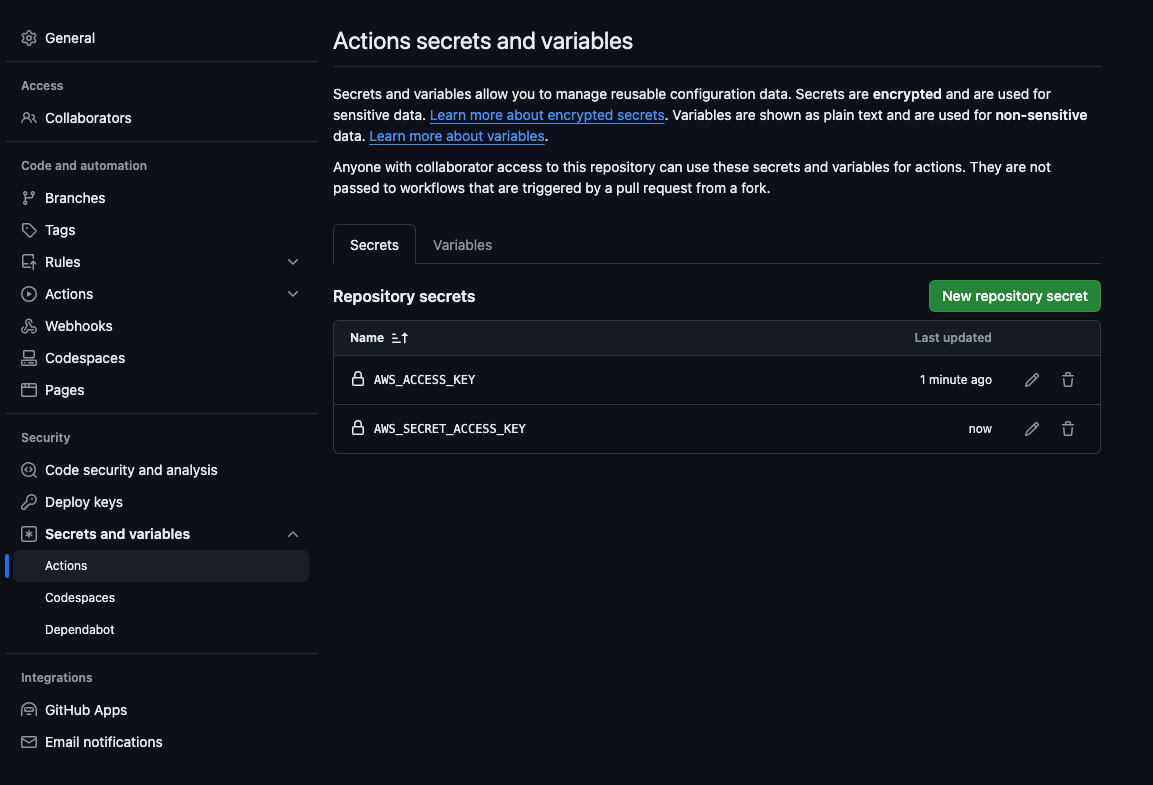Switch to the Variables tab
The image size is (1153, 785).
[x=463, y=245]
